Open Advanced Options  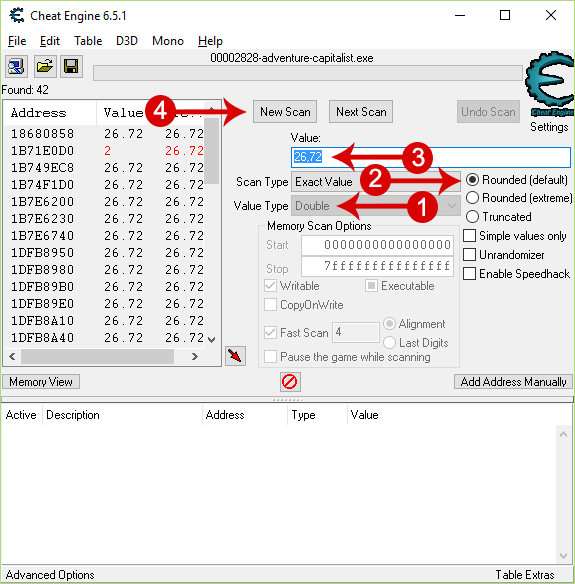(x=50, y=575)
